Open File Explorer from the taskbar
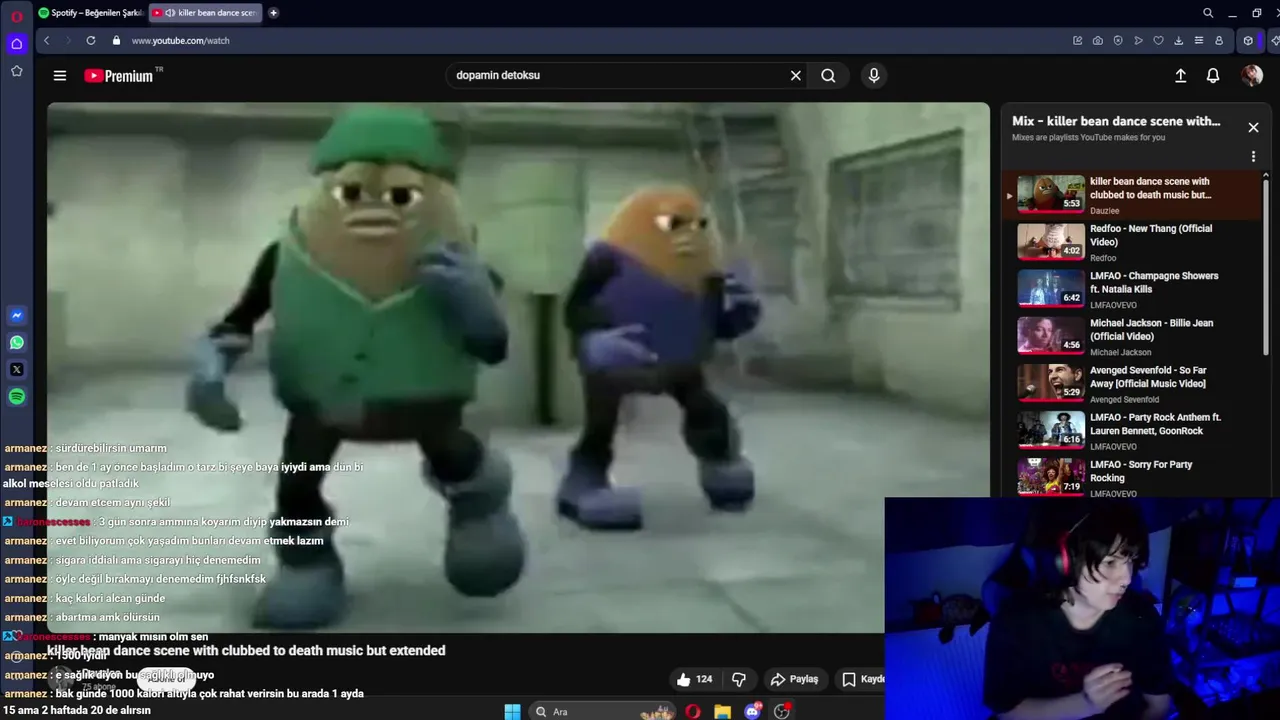Screen dimensions: 1280x720 pos(722,712)
